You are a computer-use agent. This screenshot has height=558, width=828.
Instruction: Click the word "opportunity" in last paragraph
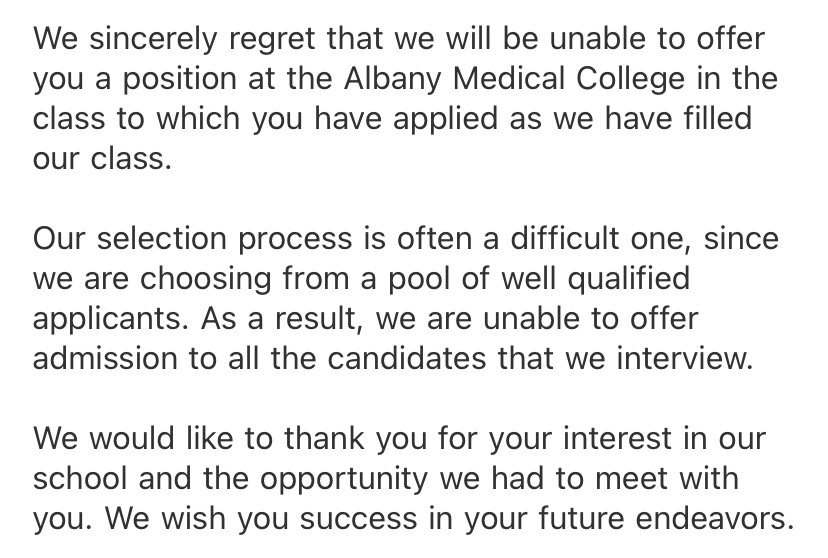(343, 479)
